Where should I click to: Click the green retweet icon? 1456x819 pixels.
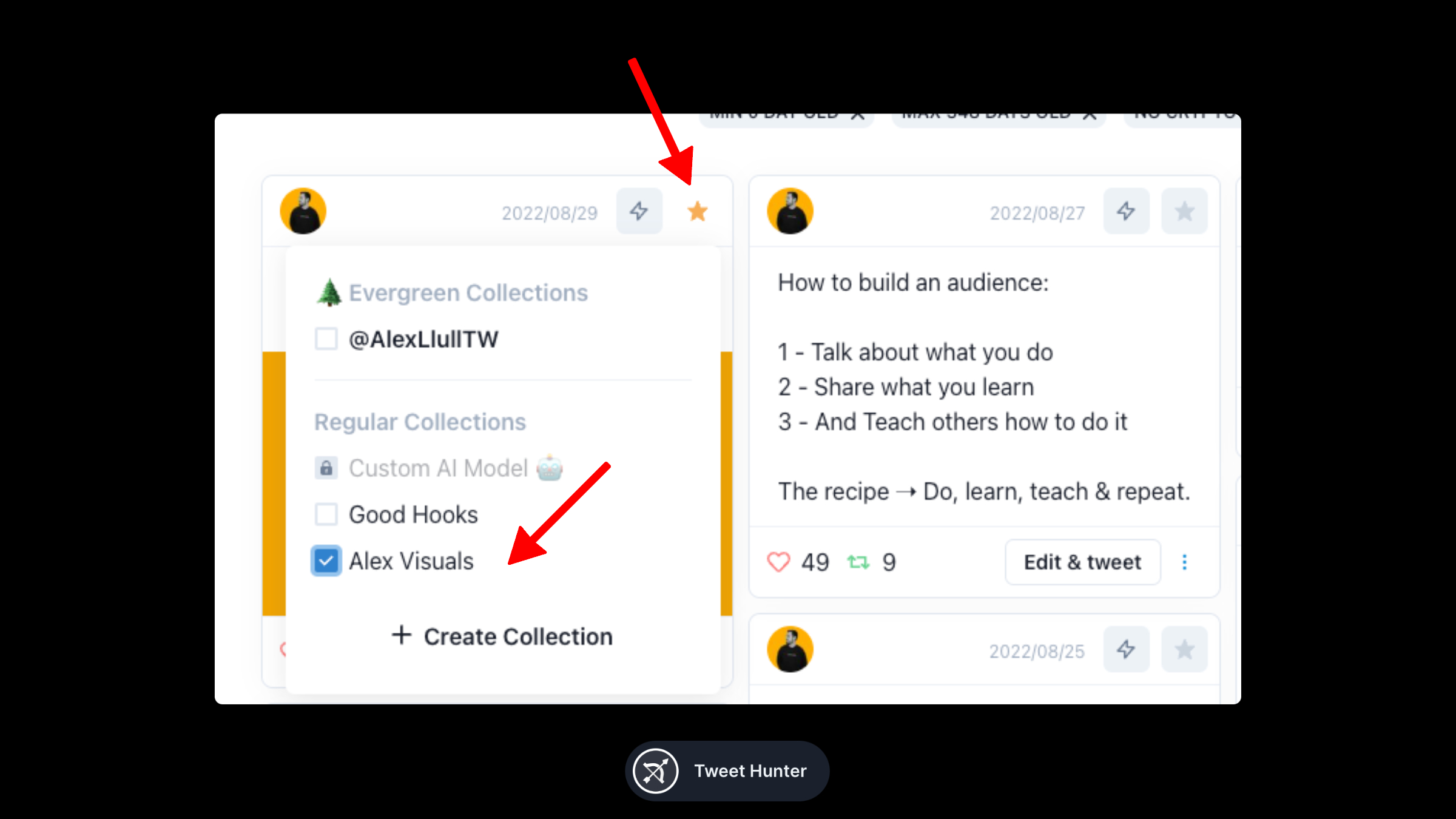click(858, 562)
